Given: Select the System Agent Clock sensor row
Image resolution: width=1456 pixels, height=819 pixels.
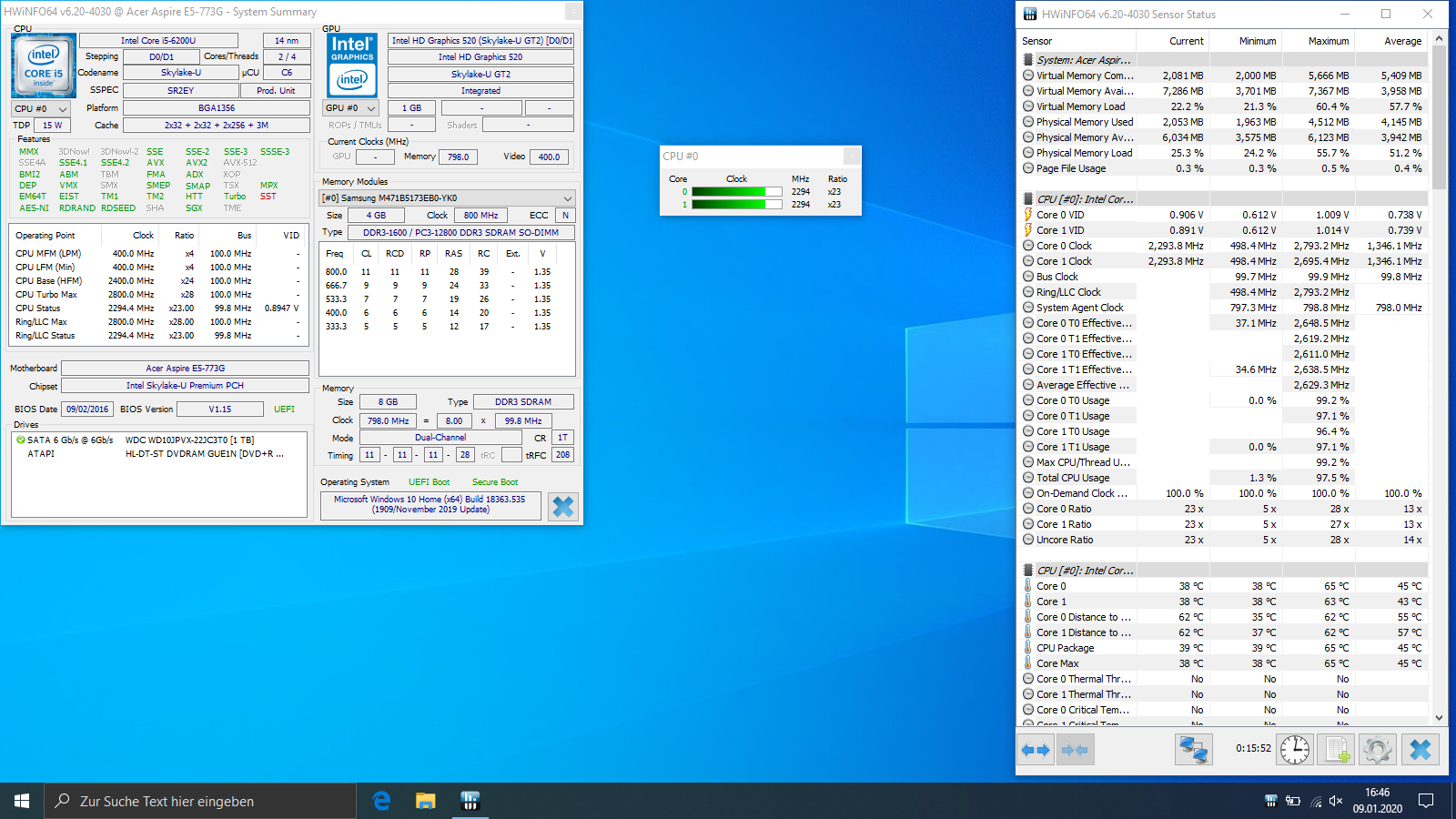Looking at the screenshot, I should pyautogui.click(x=1224, y=308).
